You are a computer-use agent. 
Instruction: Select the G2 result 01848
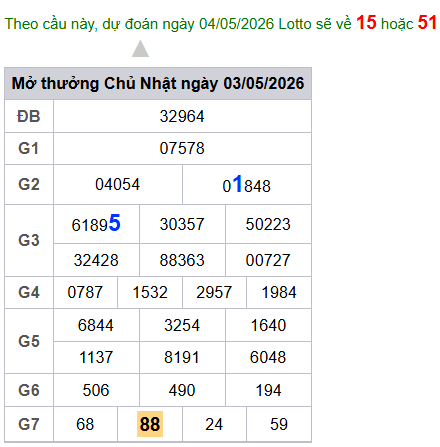[246, 184]
